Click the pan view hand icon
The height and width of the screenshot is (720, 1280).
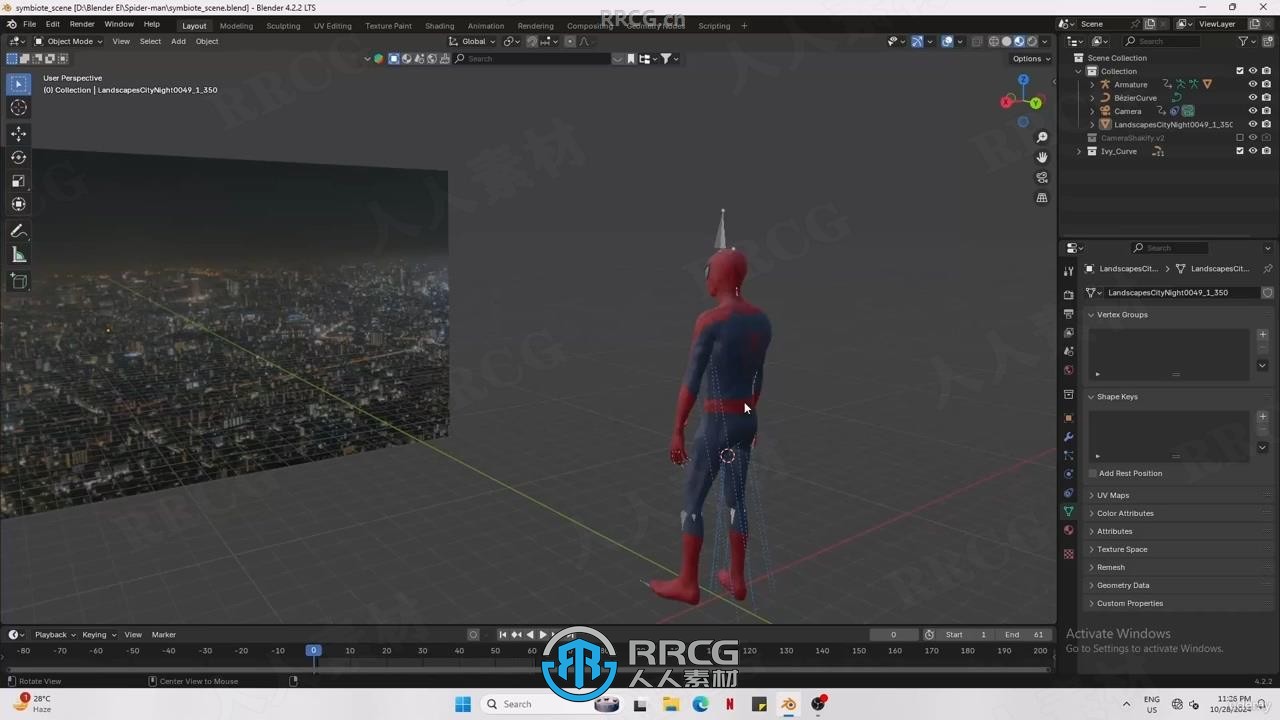(1042, 157)
